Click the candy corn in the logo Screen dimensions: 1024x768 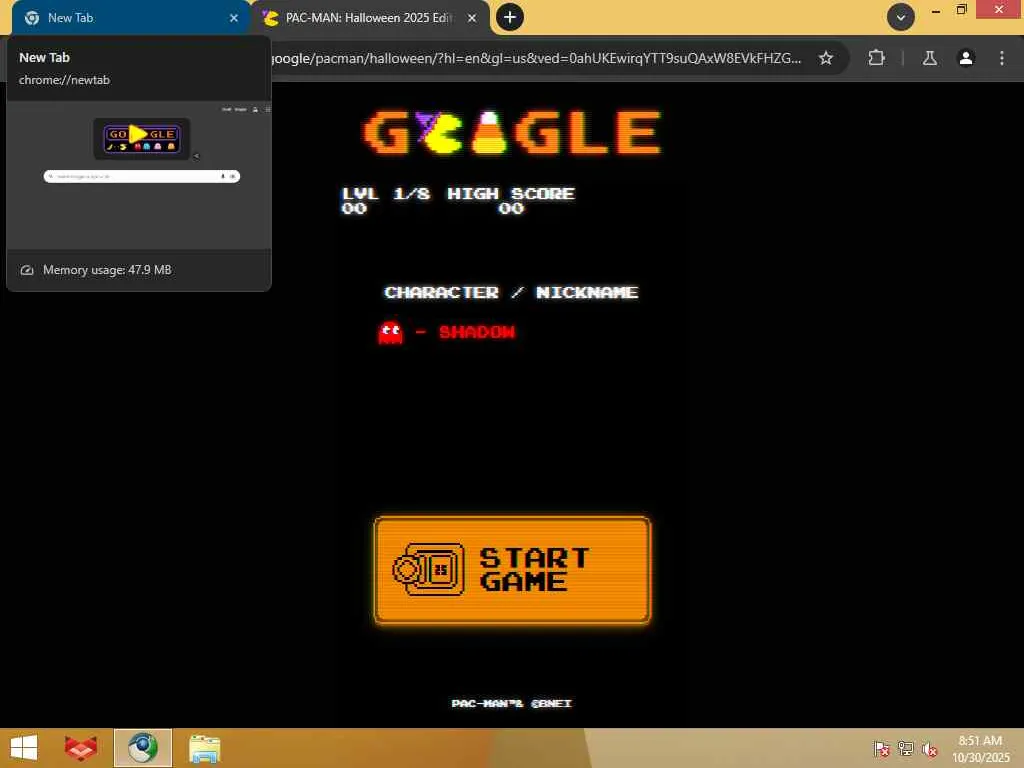click(489, 133)
